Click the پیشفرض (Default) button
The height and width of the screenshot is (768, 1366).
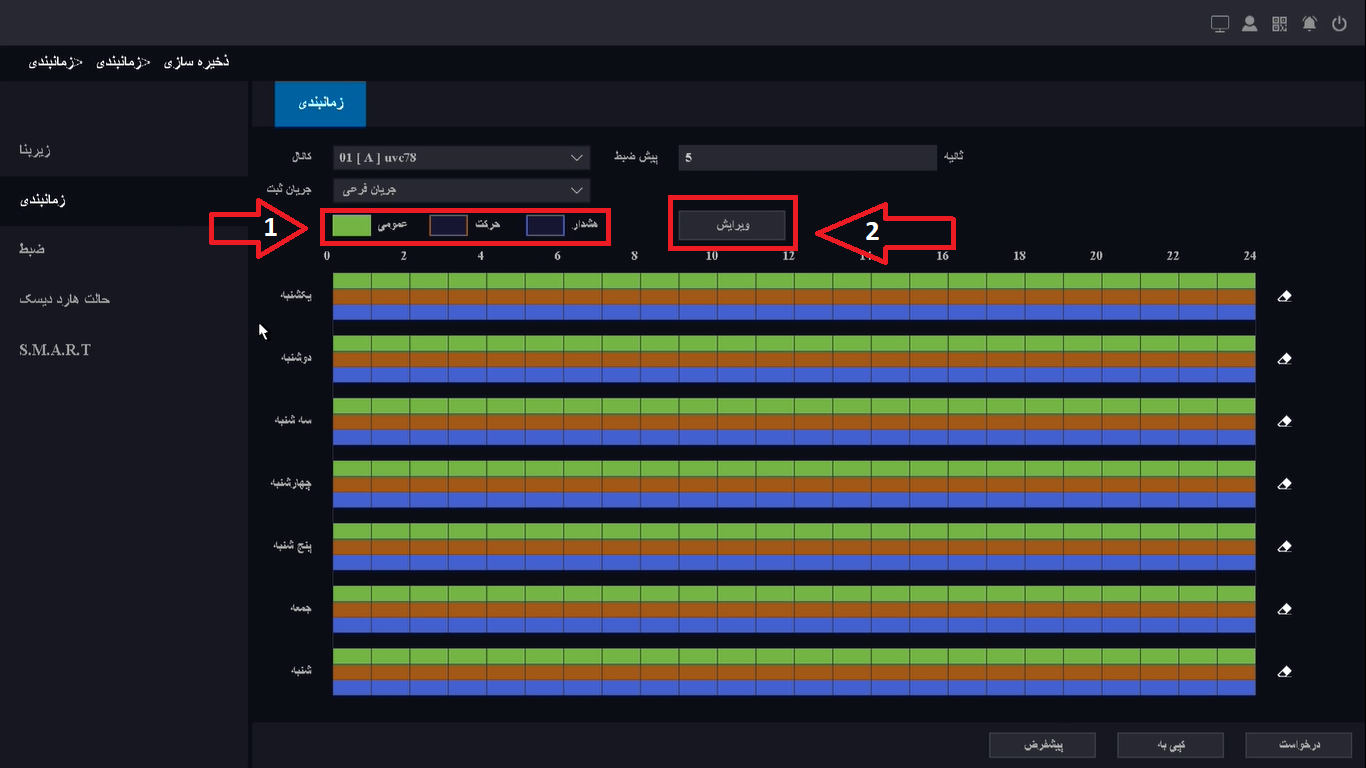click(1042, 745)
